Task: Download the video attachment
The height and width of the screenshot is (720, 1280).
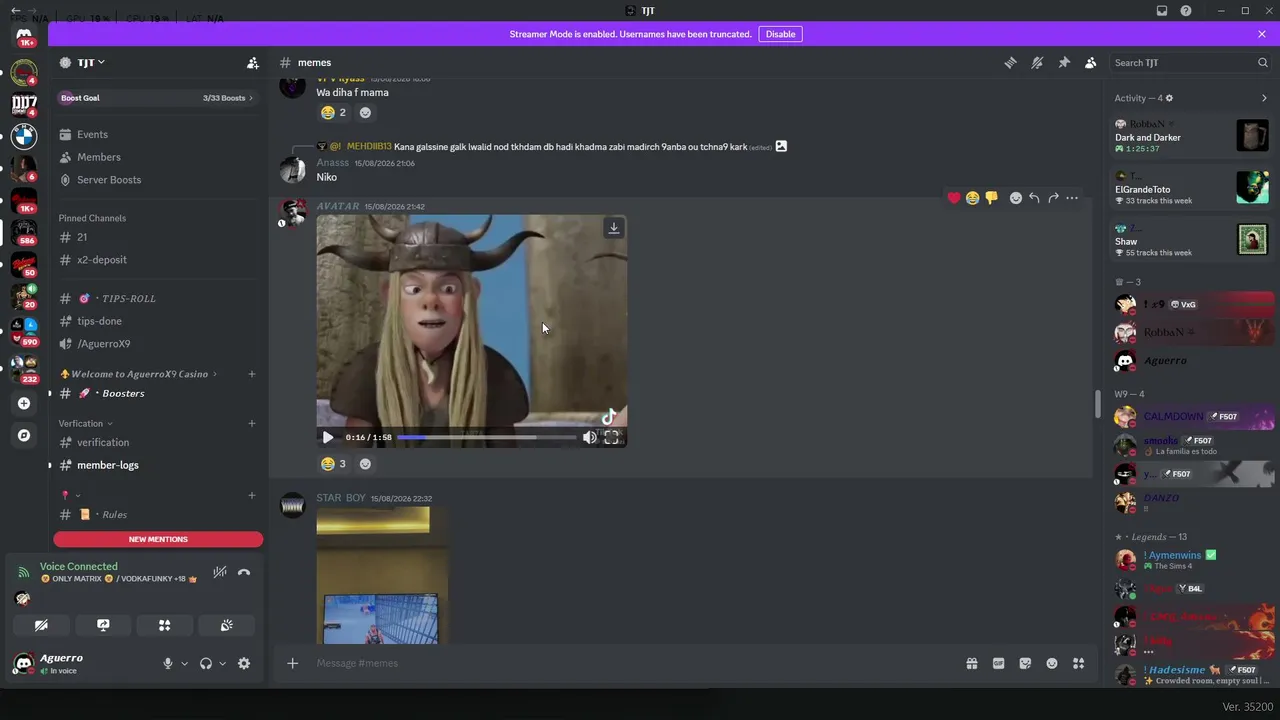Action: pyautogui.click(x=614, y=228)
